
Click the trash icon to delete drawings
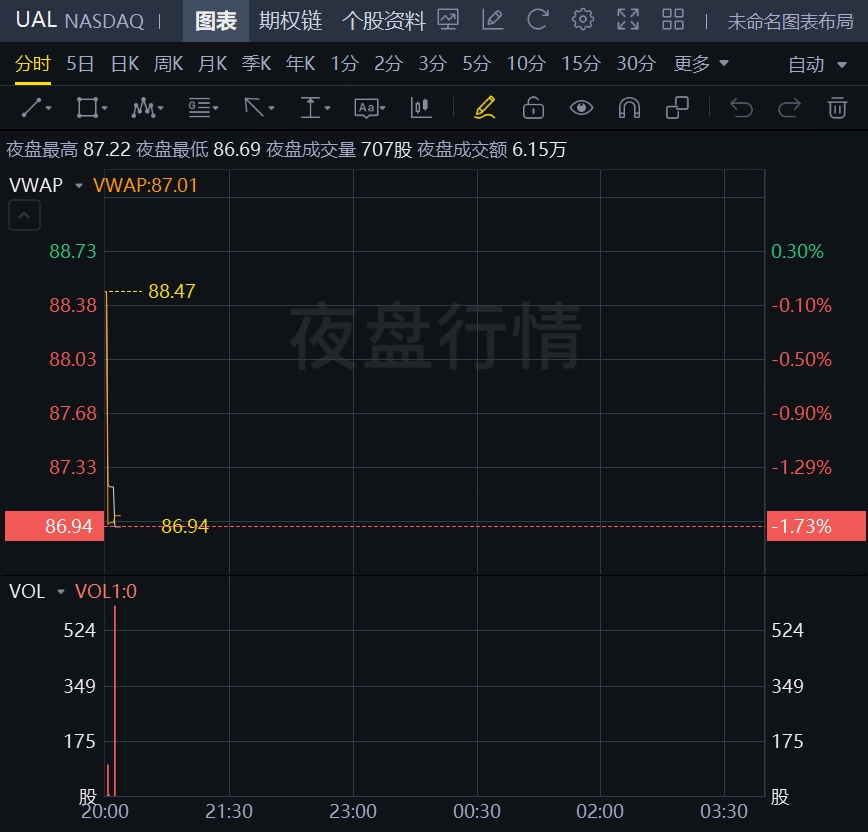837,107
